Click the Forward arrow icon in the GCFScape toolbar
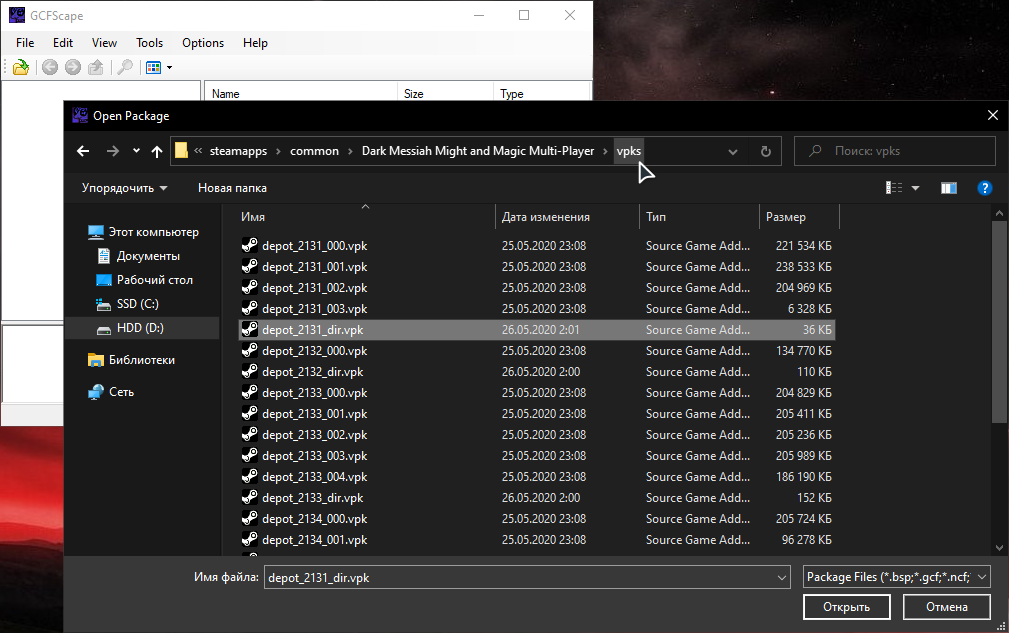Screen dimensions: 1009x633 [73, 67]
